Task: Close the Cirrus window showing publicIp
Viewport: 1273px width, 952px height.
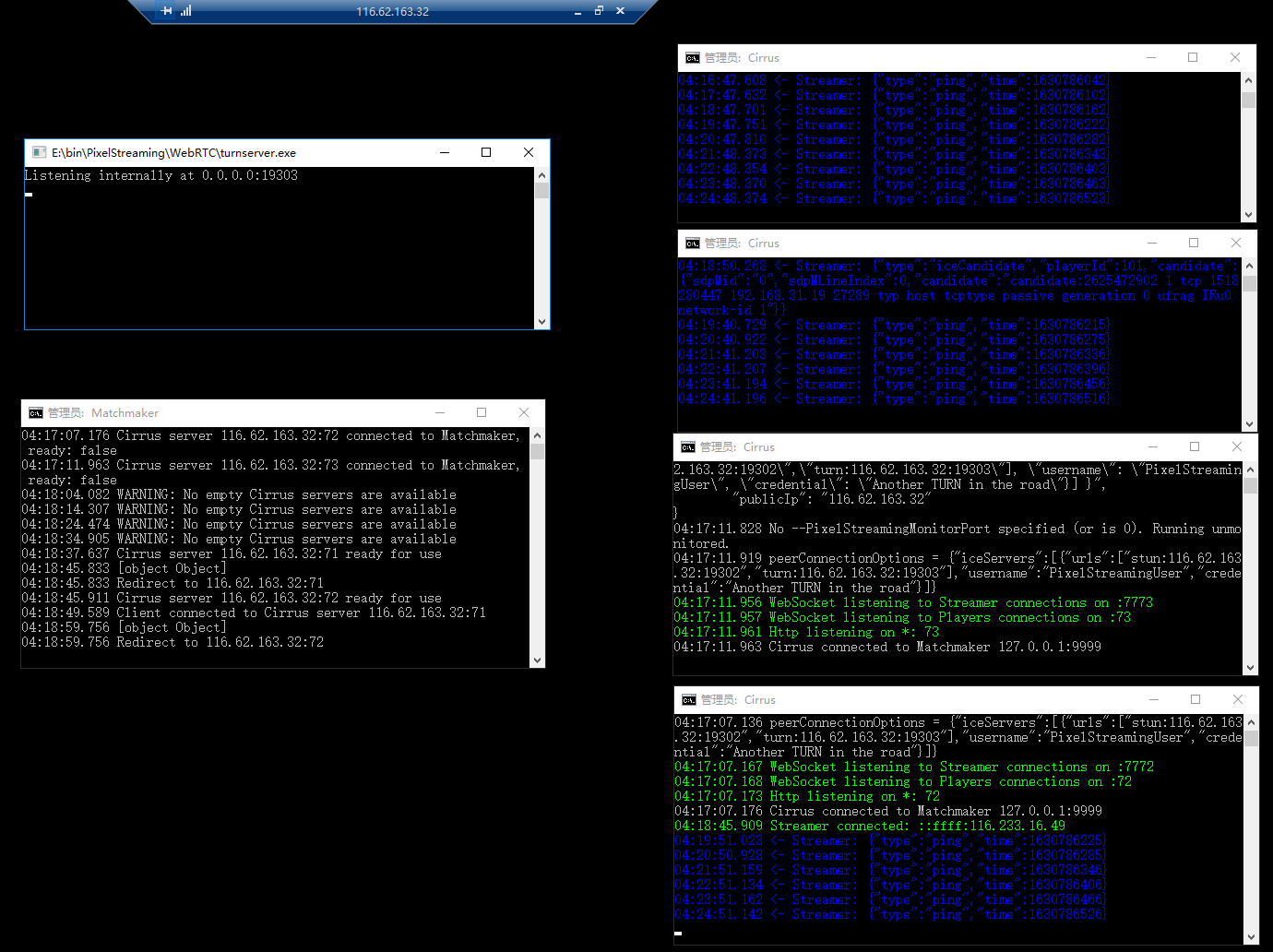Action: pyautogui.click(x=1237, y=446)
